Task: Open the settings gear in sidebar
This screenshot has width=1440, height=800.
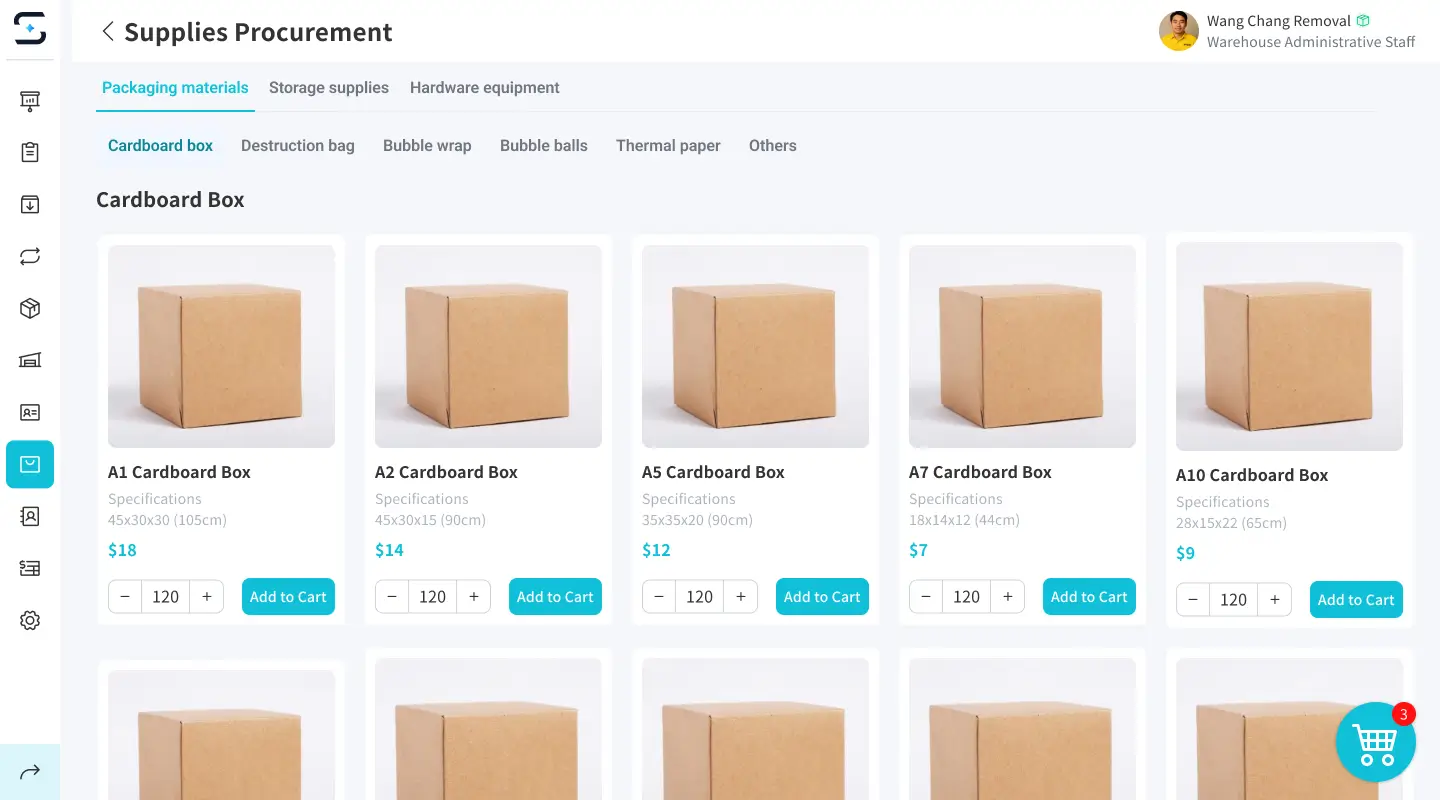Action: coord(30,621)
